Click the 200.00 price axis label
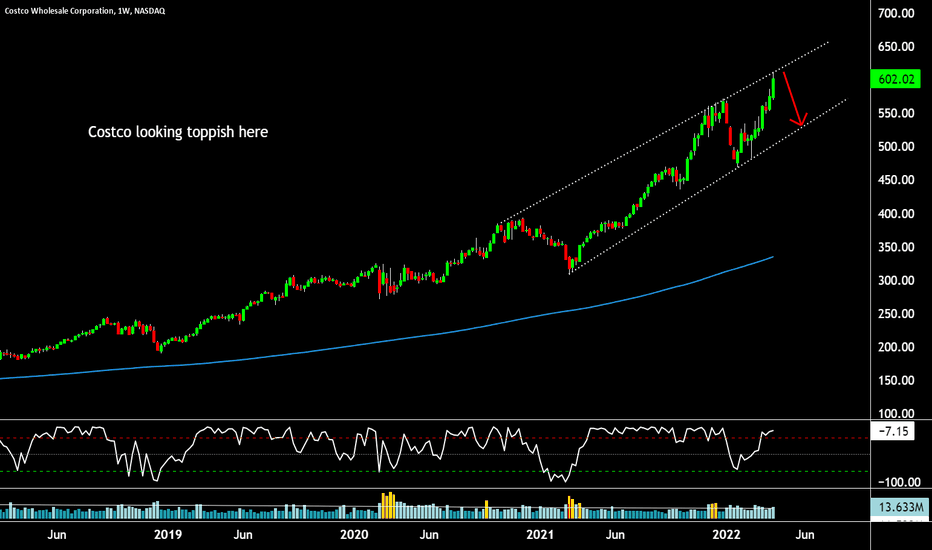 click(896, 347)
